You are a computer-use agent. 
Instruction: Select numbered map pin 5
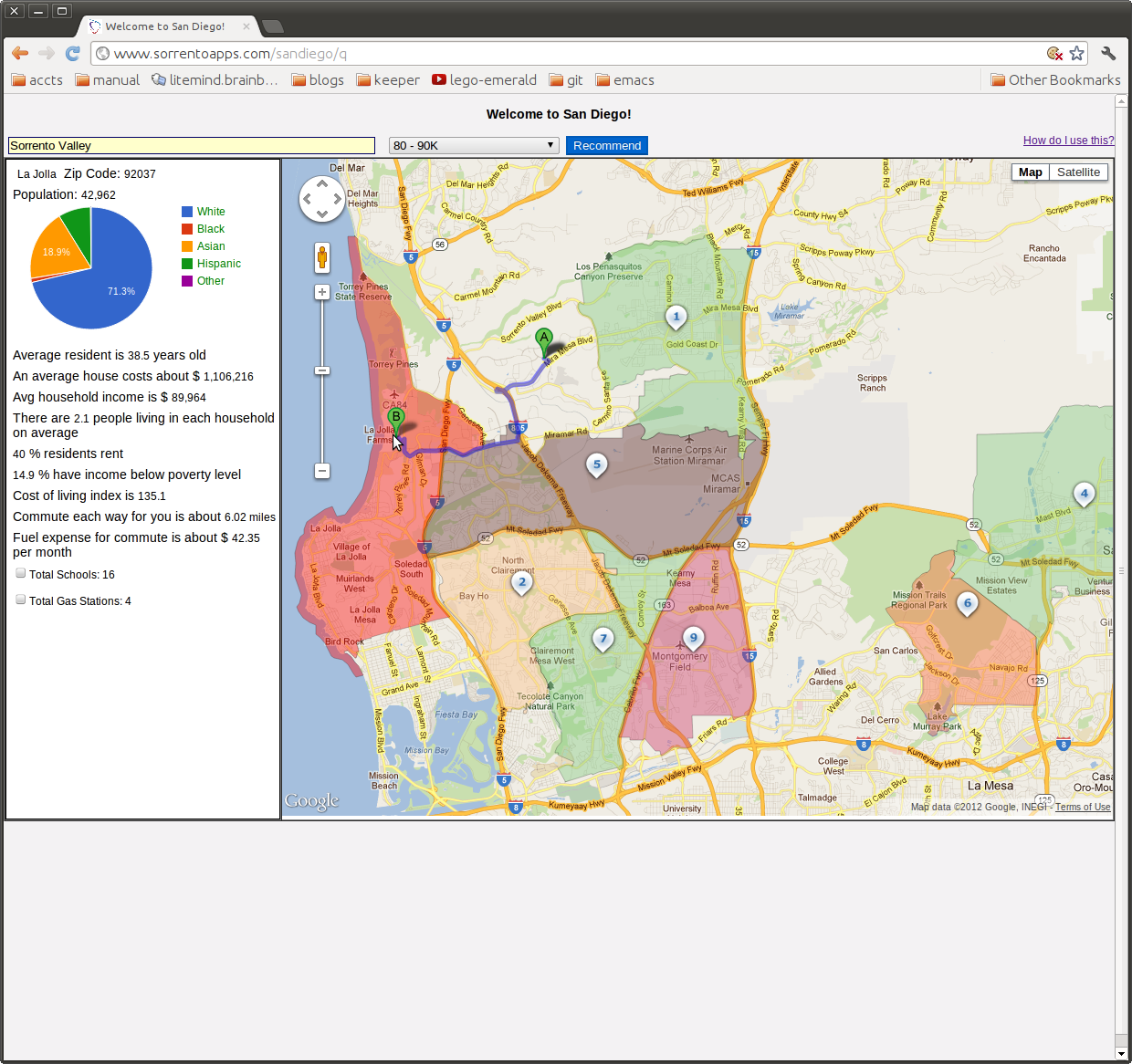pyautogui.click(x=597, y=465)
